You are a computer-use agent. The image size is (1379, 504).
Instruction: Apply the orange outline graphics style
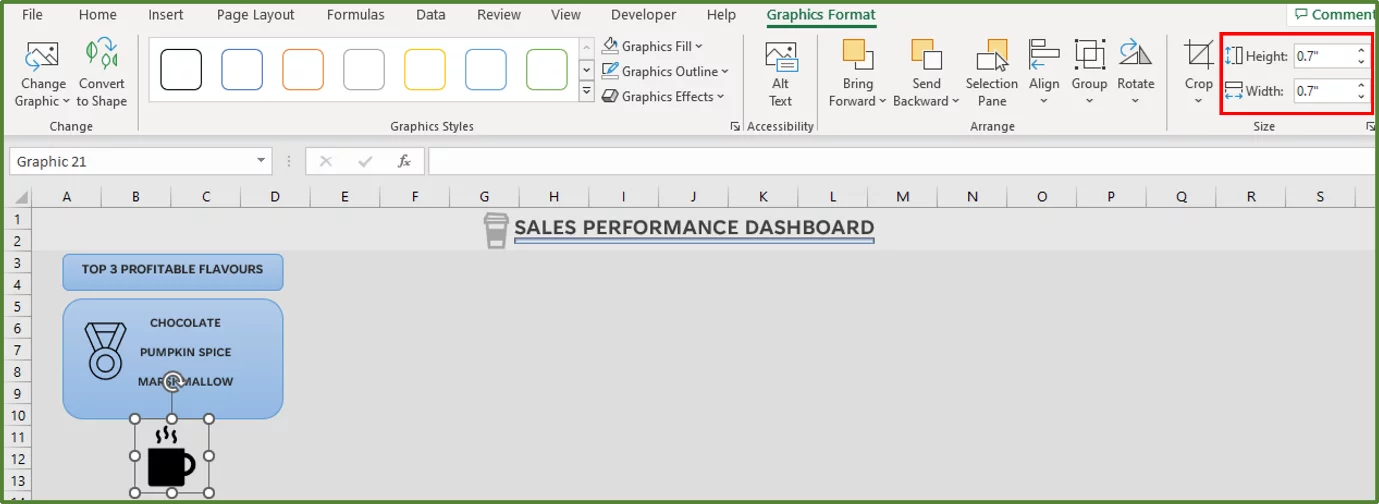click(303, 70)
